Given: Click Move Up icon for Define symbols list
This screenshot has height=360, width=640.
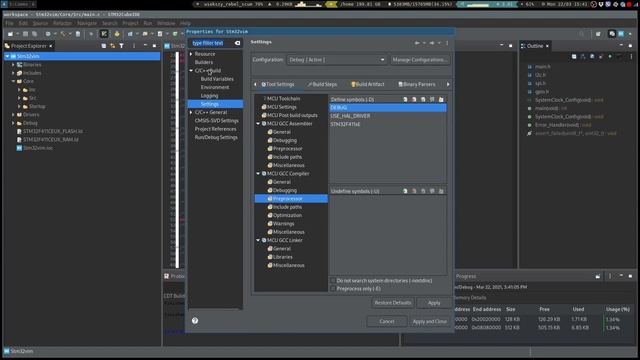Looking at the screenshot, I should tap(432, 99).
